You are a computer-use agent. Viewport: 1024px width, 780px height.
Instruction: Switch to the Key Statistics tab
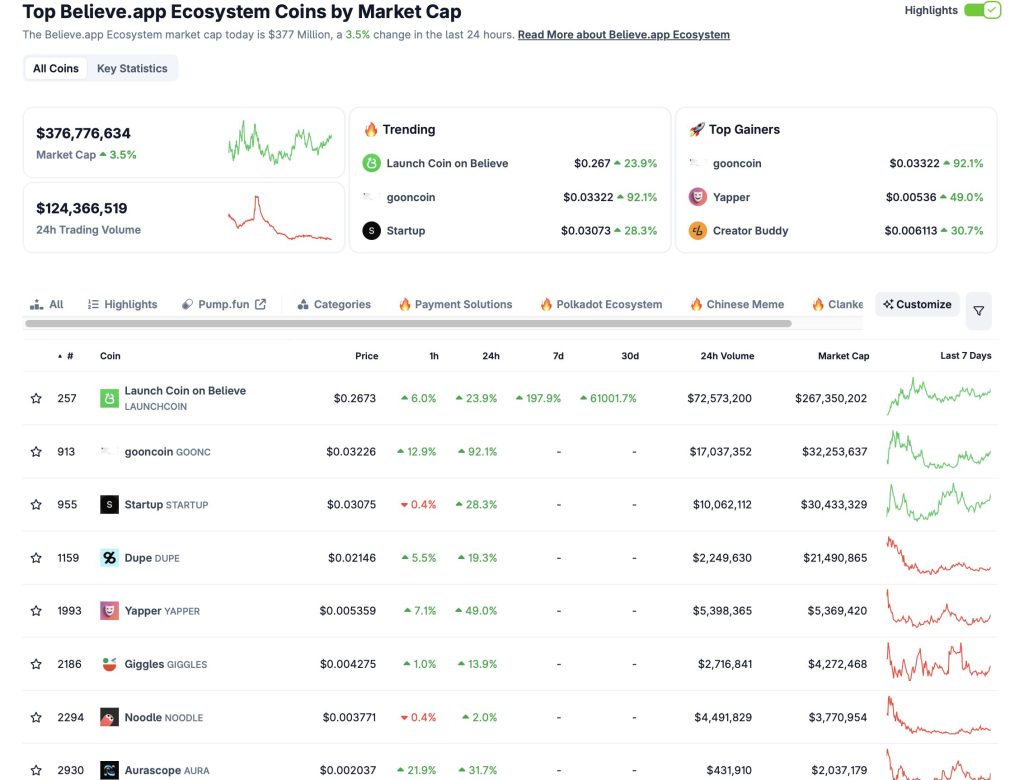point(132,68)
